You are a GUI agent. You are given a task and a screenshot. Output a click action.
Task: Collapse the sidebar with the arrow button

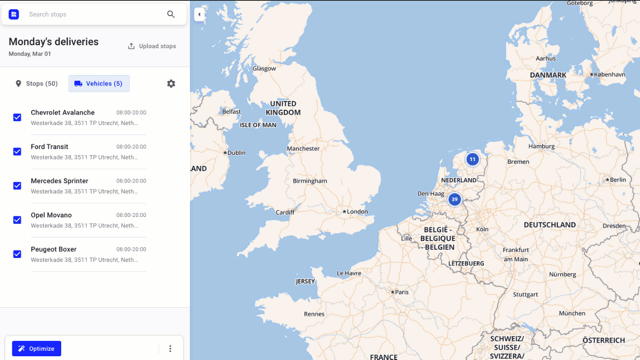click(199, 14)
